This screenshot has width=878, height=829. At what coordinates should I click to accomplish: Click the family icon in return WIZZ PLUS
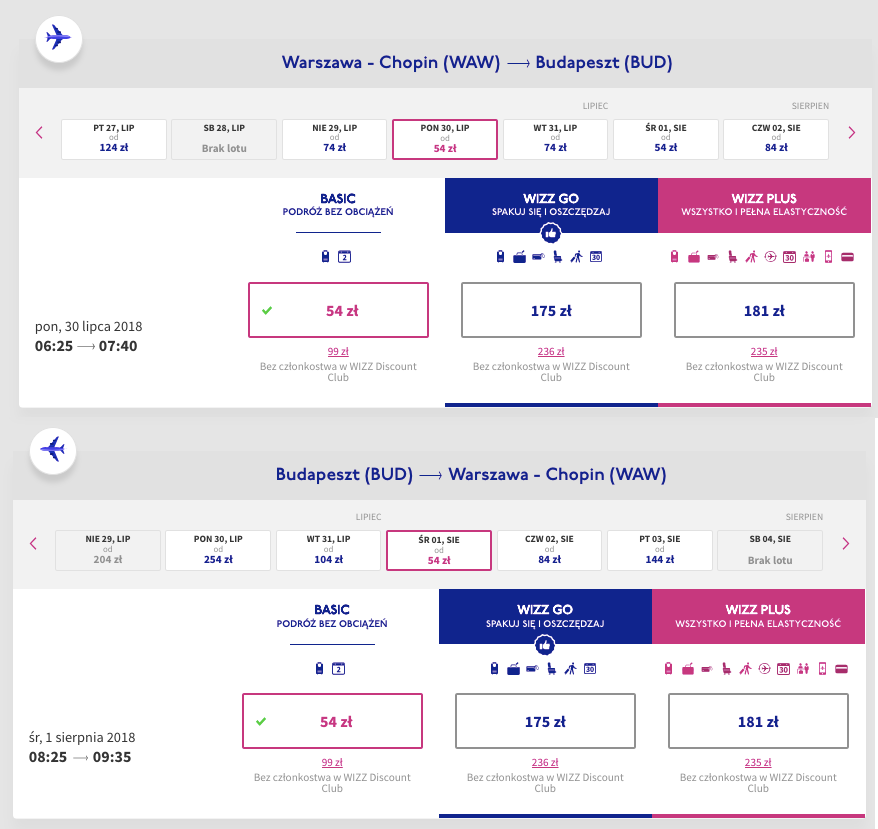pos(803,669)
